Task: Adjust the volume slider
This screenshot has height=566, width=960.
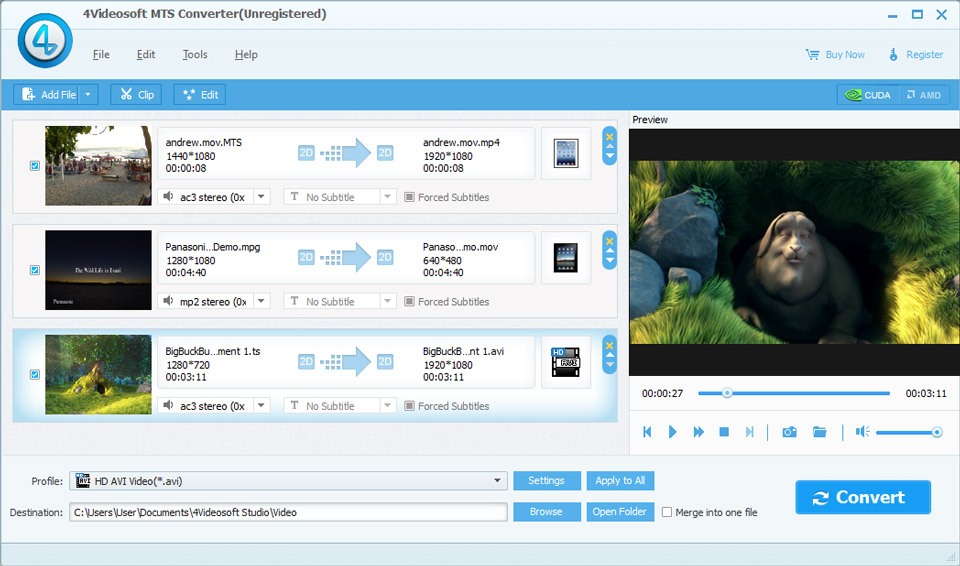Action: coord(909,432)
